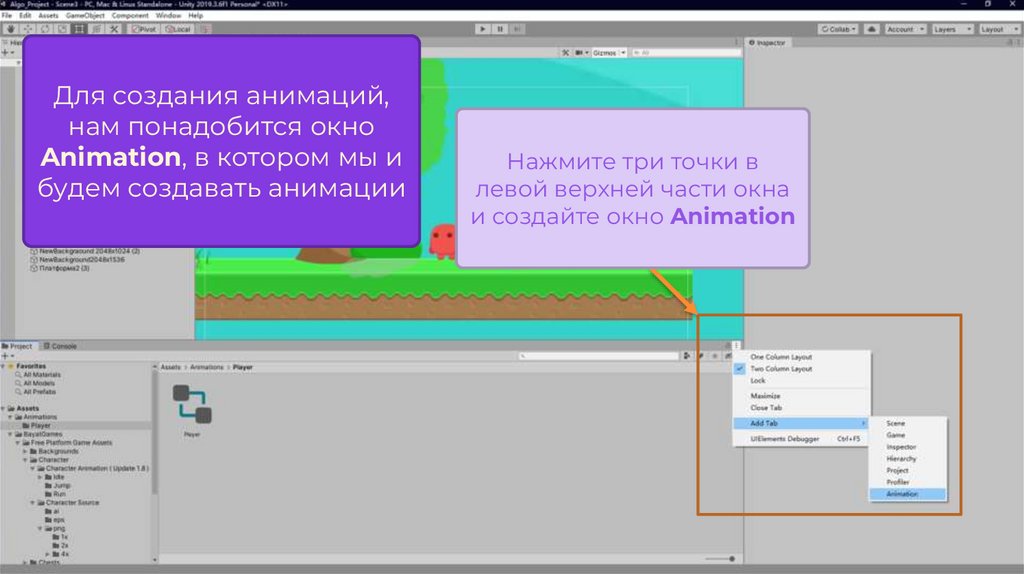Toggle Local handle rotation button
The height and width of the screenshot is (574, 1024).
[x=178, y=29]
